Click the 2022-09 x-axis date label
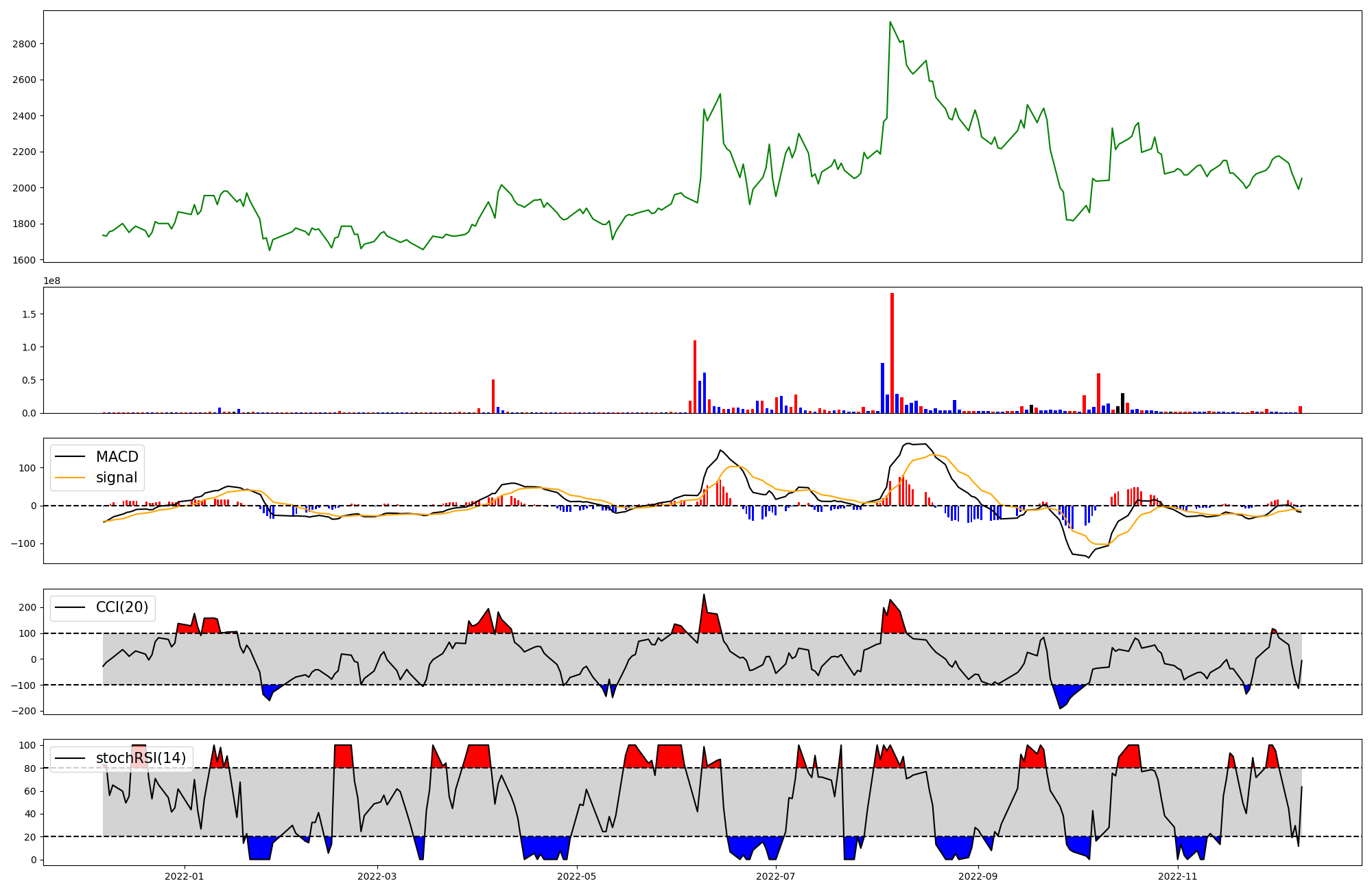This screenshot has width=1372, height=892. 978,876
